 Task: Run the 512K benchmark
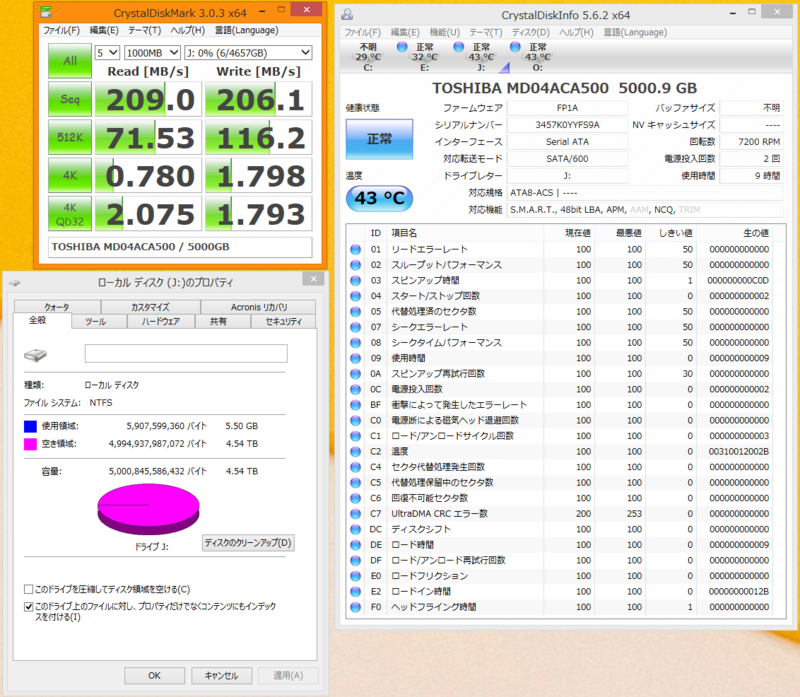coord(70,137)
